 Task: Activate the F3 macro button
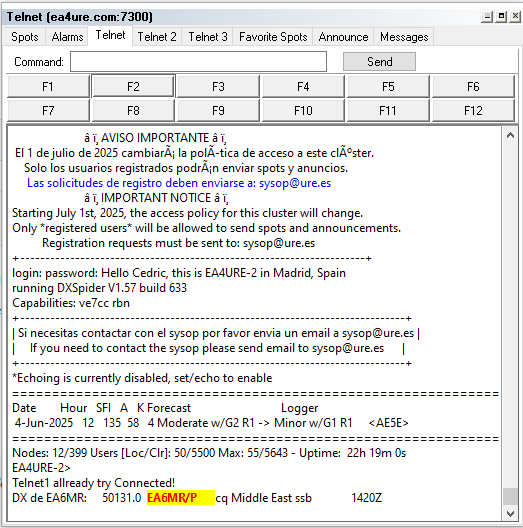point(218,87)
